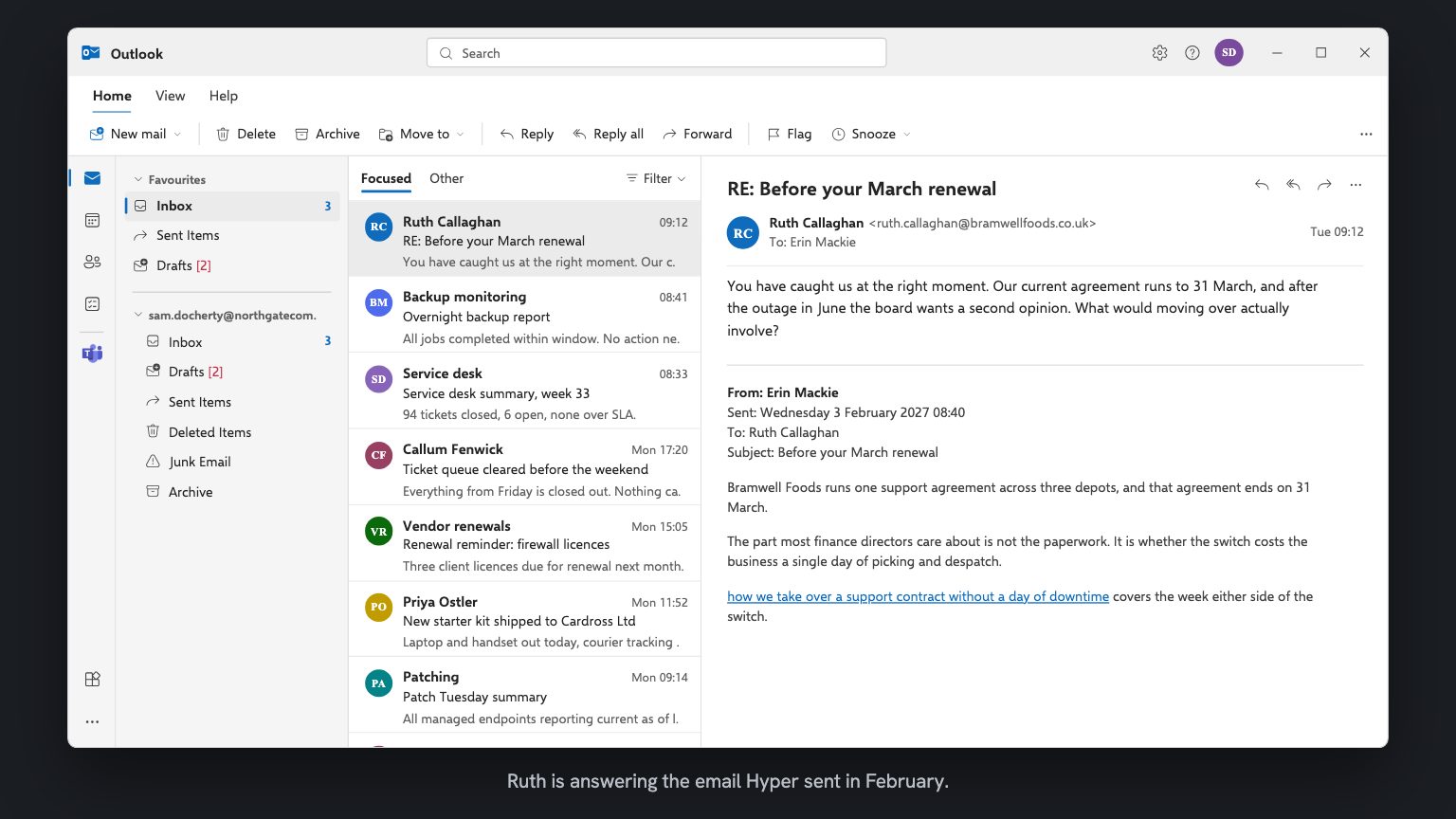The width and height of the screenshot is (1456, 819).
Task: Click the SD avatar for Service desk
Action: pyautogui.click(x=378, y=379)
